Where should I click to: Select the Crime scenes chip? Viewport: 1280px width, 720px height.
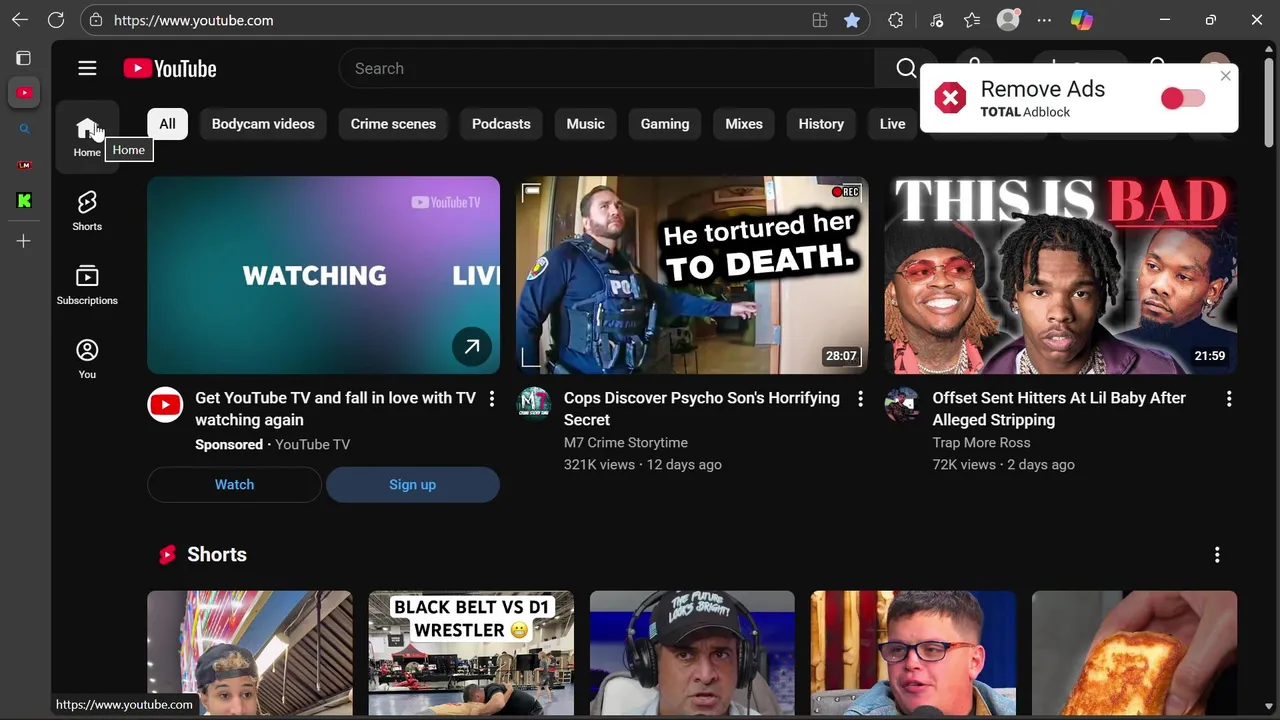pyautogui.click(x=393, y=124)
